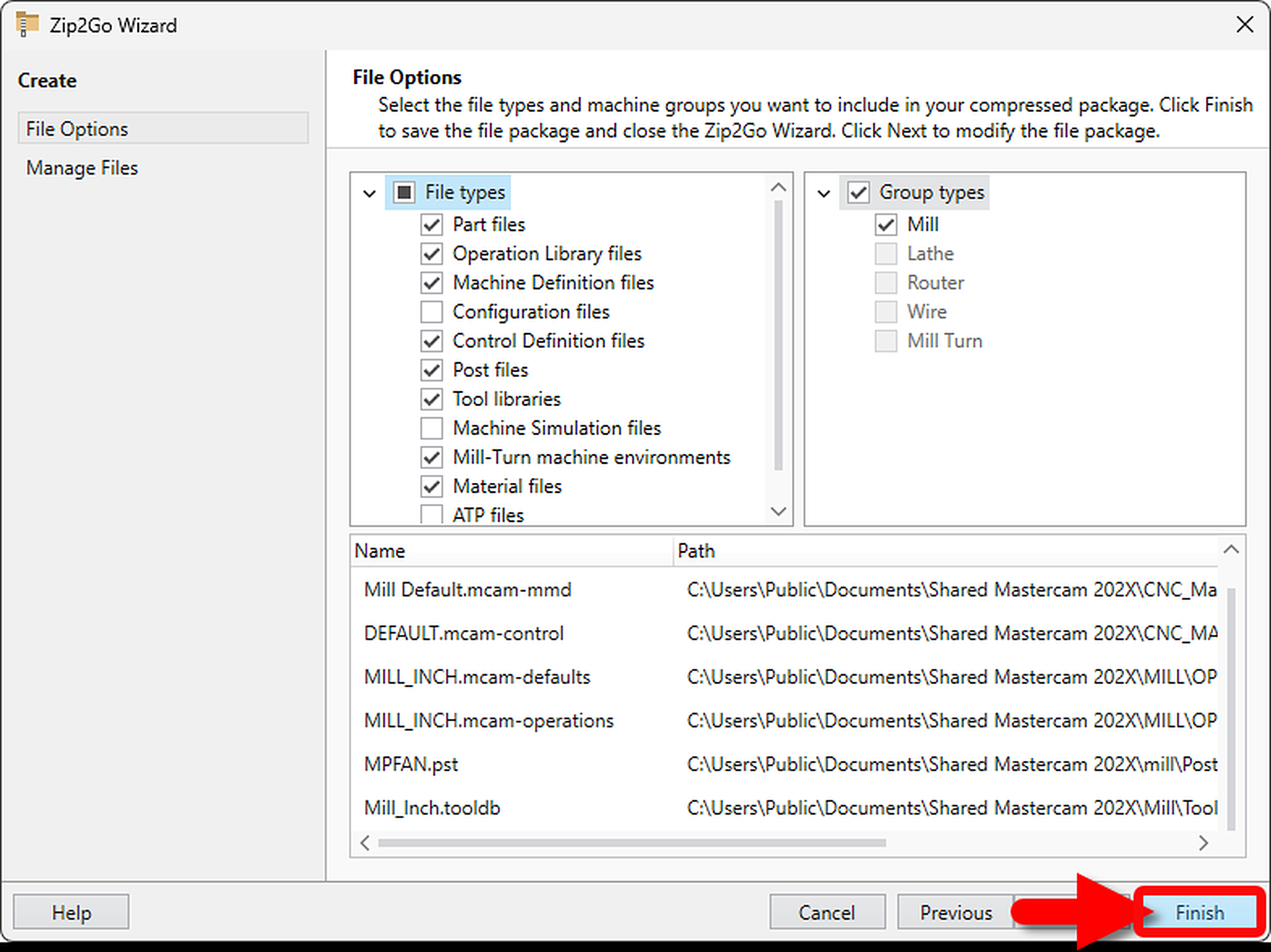Select MILL_INCH.mcam-operations row
This screenshot has width=1271, height=952.
[784, 720]
